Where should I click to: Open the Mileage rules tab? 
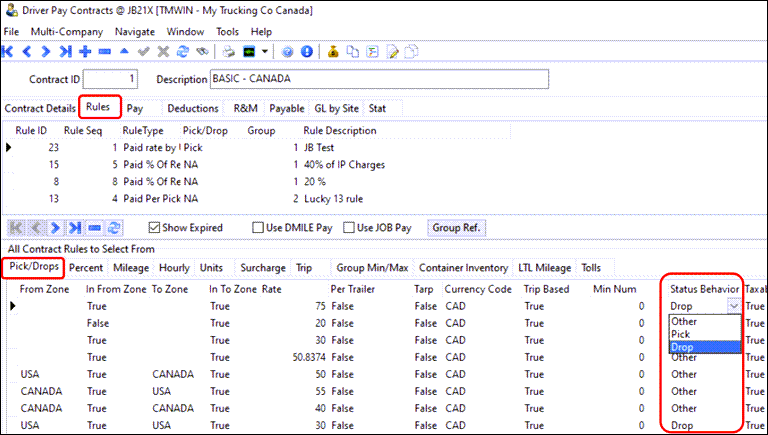[x=130, y=268]
